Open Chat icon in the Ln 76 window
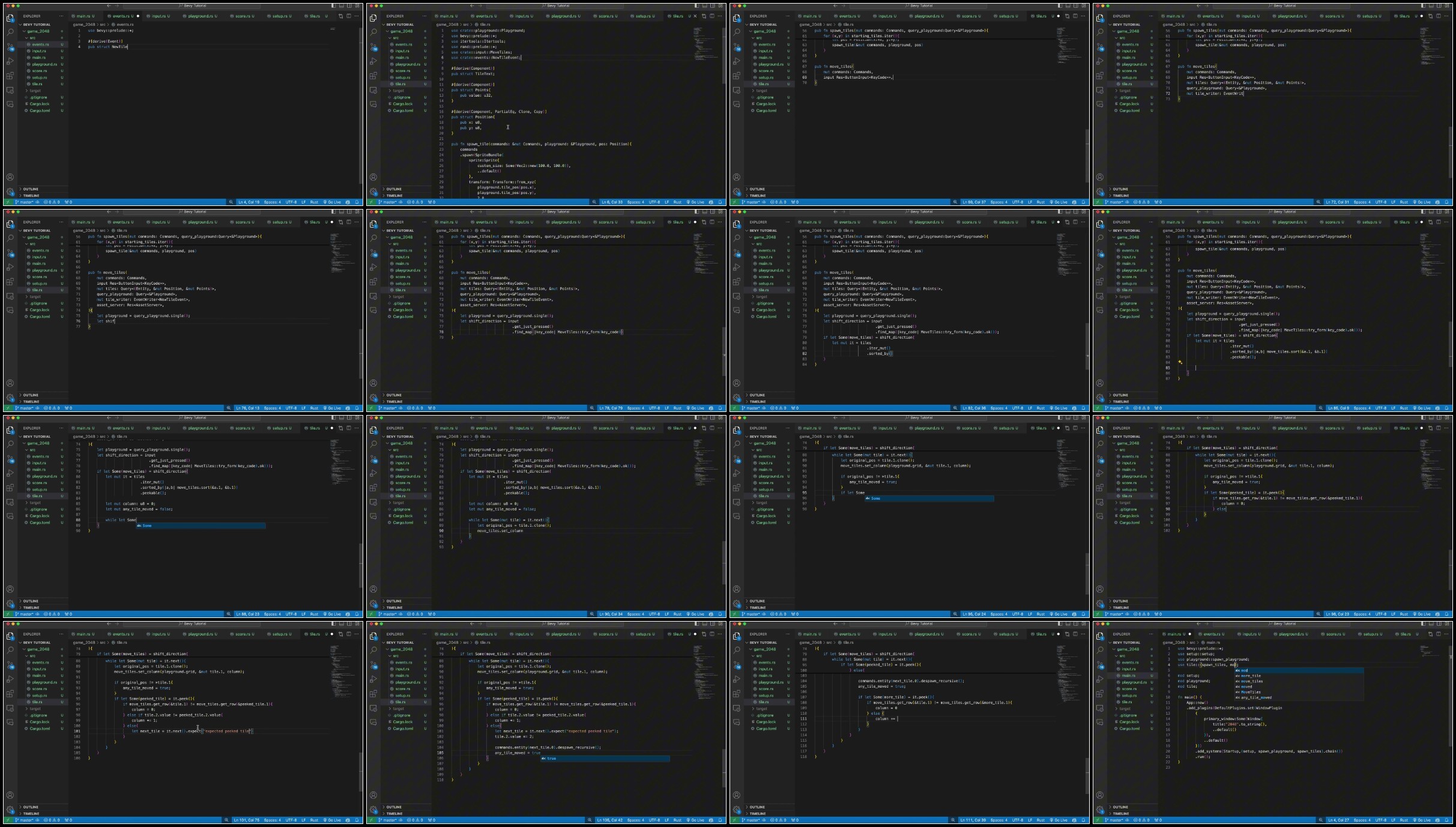Image resolution: width=1456 pixels, height=827 pixels. pyautogui.click(x=10, y=311)
